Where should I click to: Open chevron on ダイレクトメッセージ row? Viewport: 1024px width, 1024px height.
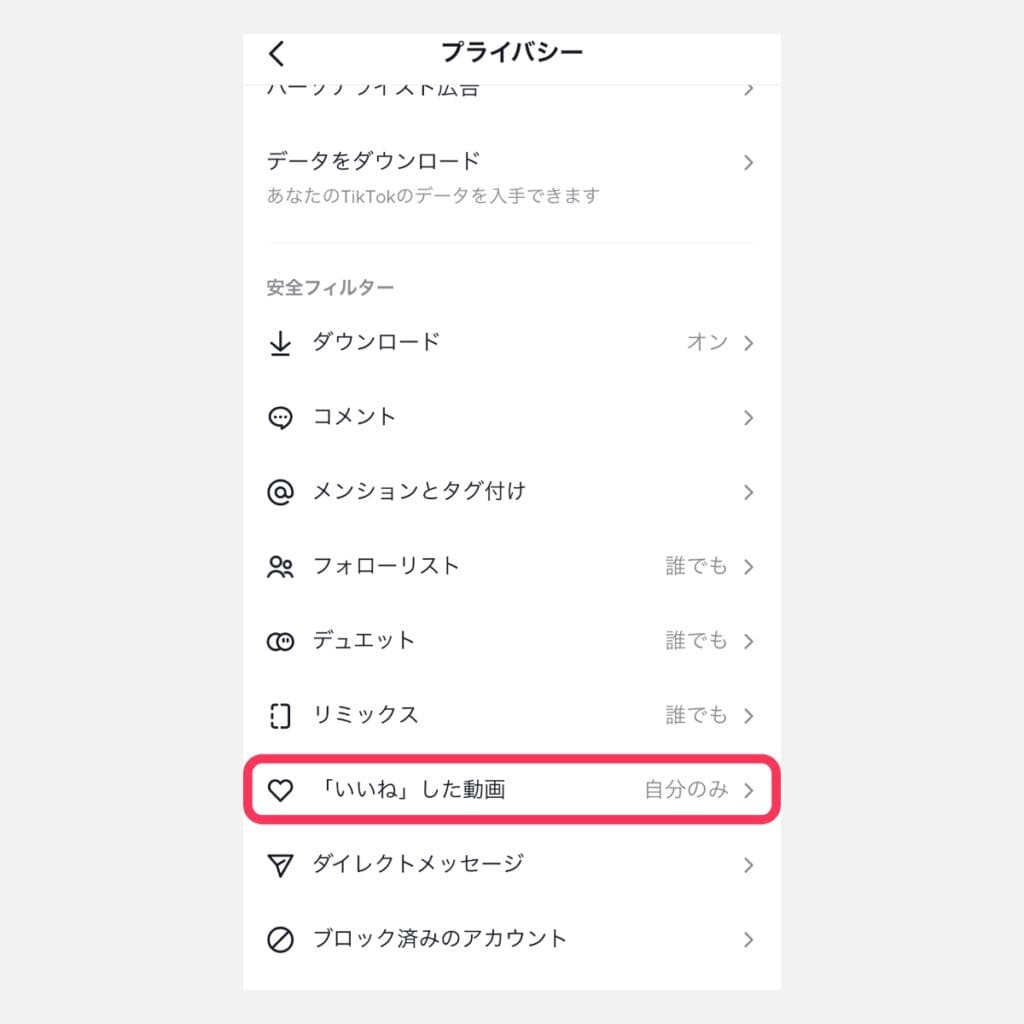click(748, 865)
